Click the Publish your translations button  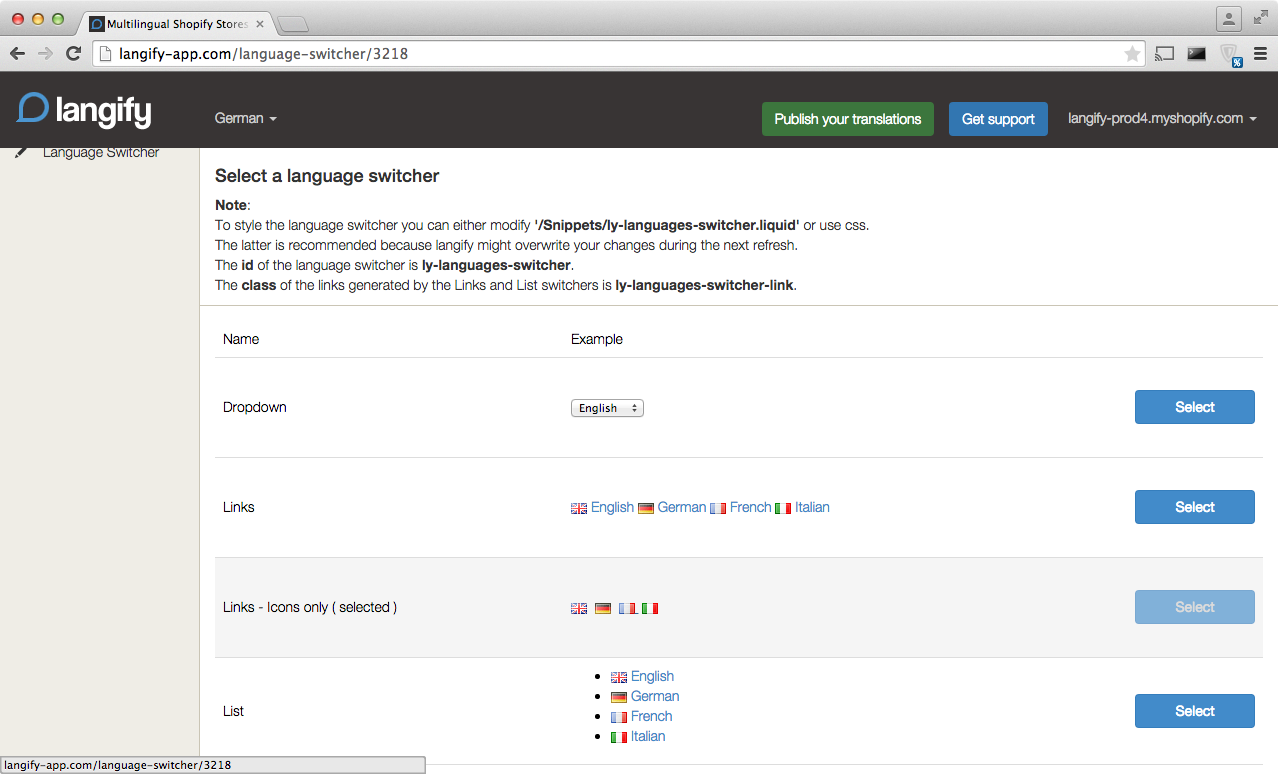847,118
